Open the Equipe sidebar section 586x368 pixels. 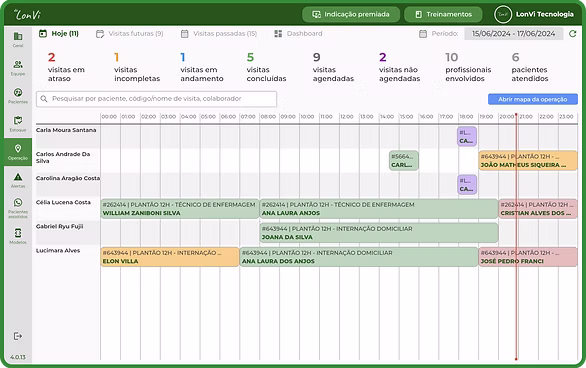point(18,68)
